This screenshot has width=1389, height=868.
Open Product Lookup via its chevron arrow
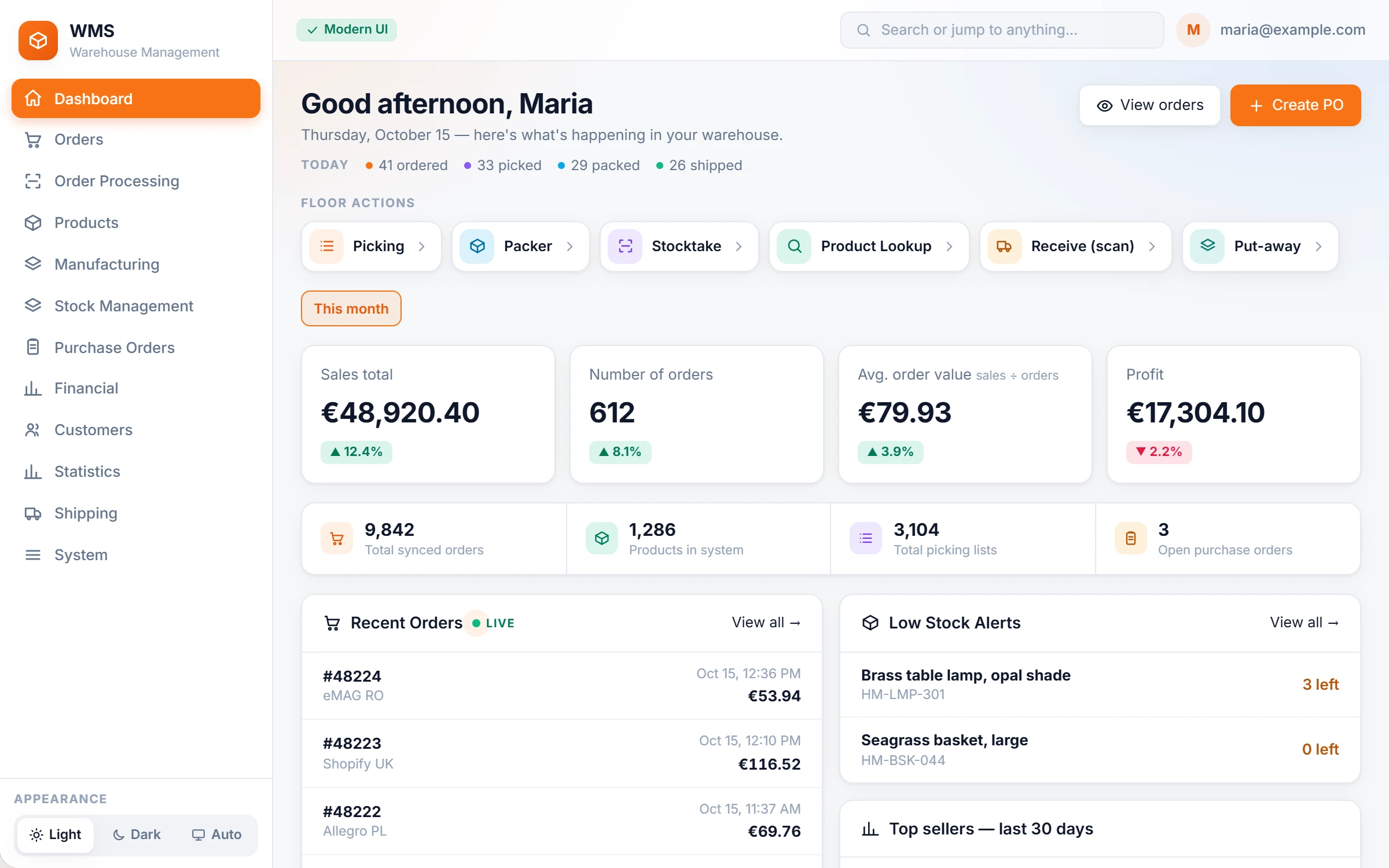pos(950,247)
